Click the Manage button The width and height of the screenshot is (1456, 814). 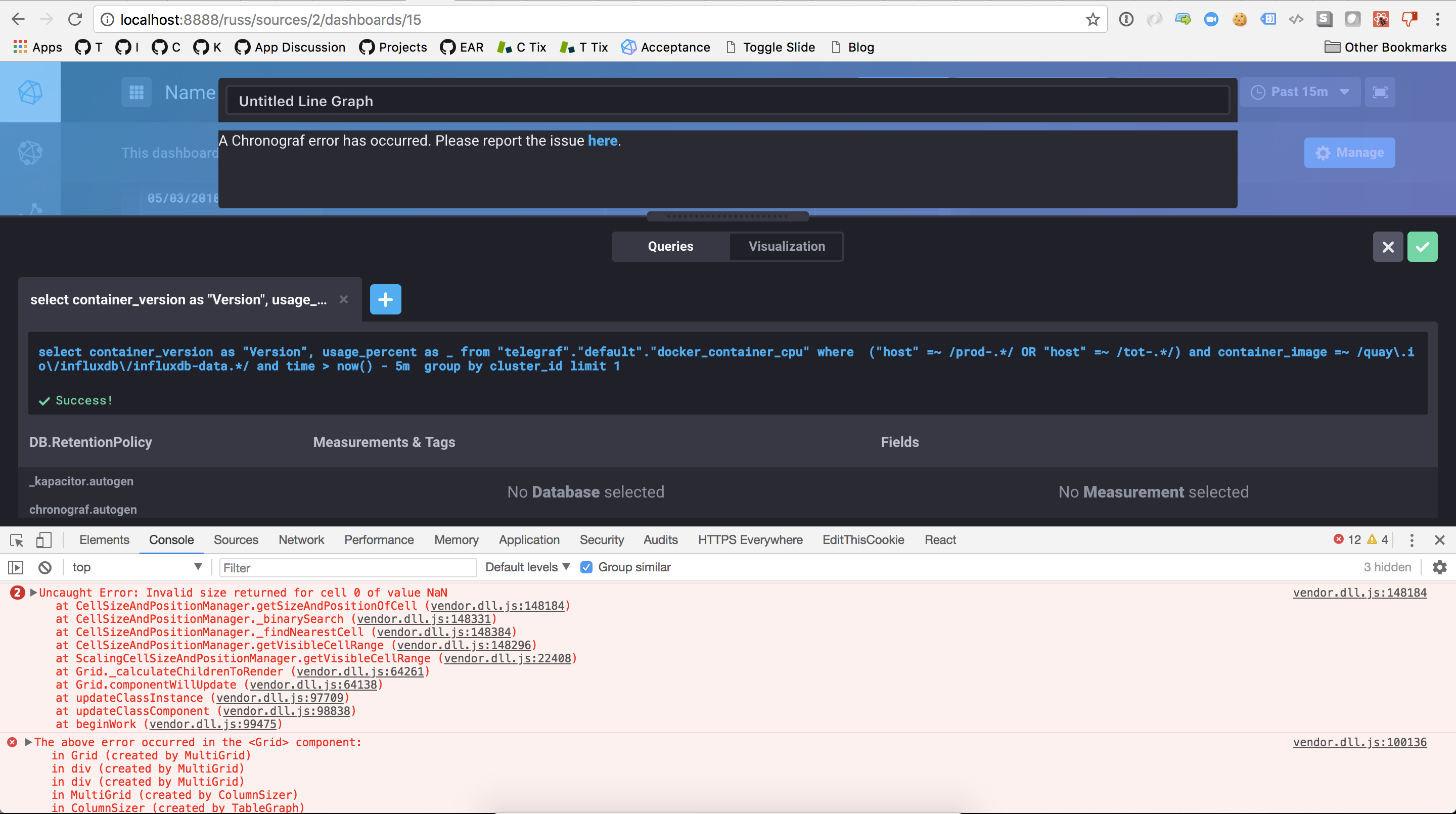point(1349,153)
